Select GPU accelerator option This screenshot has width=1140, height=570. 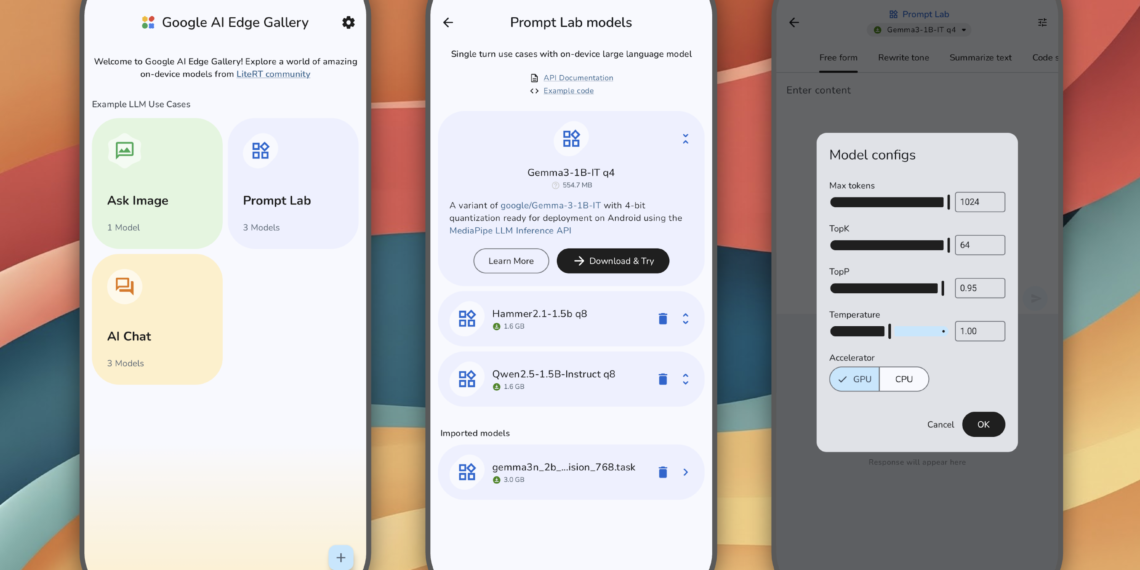tap(855, 379)
